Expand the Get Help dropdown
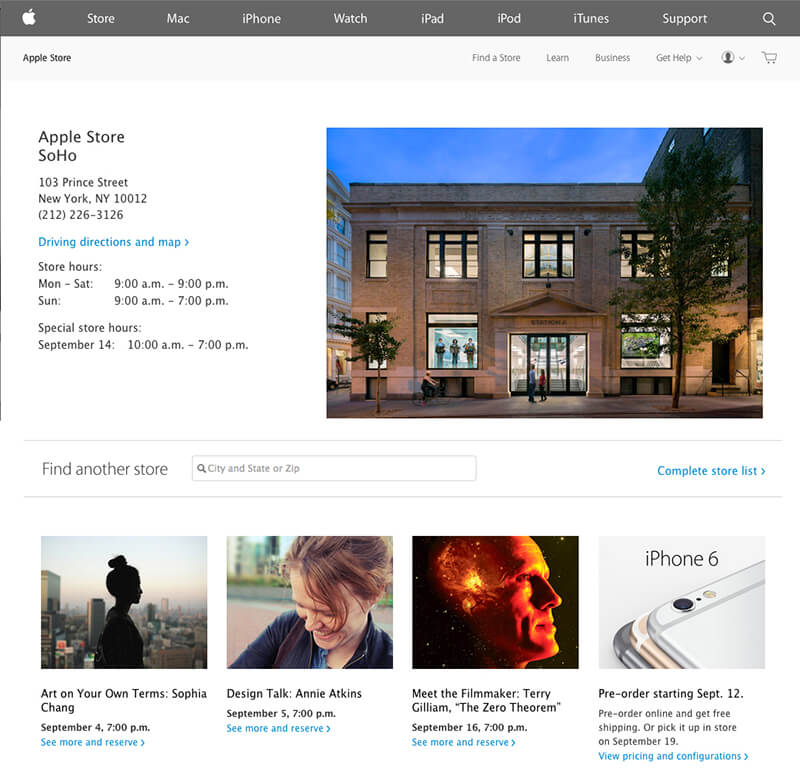The width and height of the screenshot is (800, 778). tap(679, 58)
